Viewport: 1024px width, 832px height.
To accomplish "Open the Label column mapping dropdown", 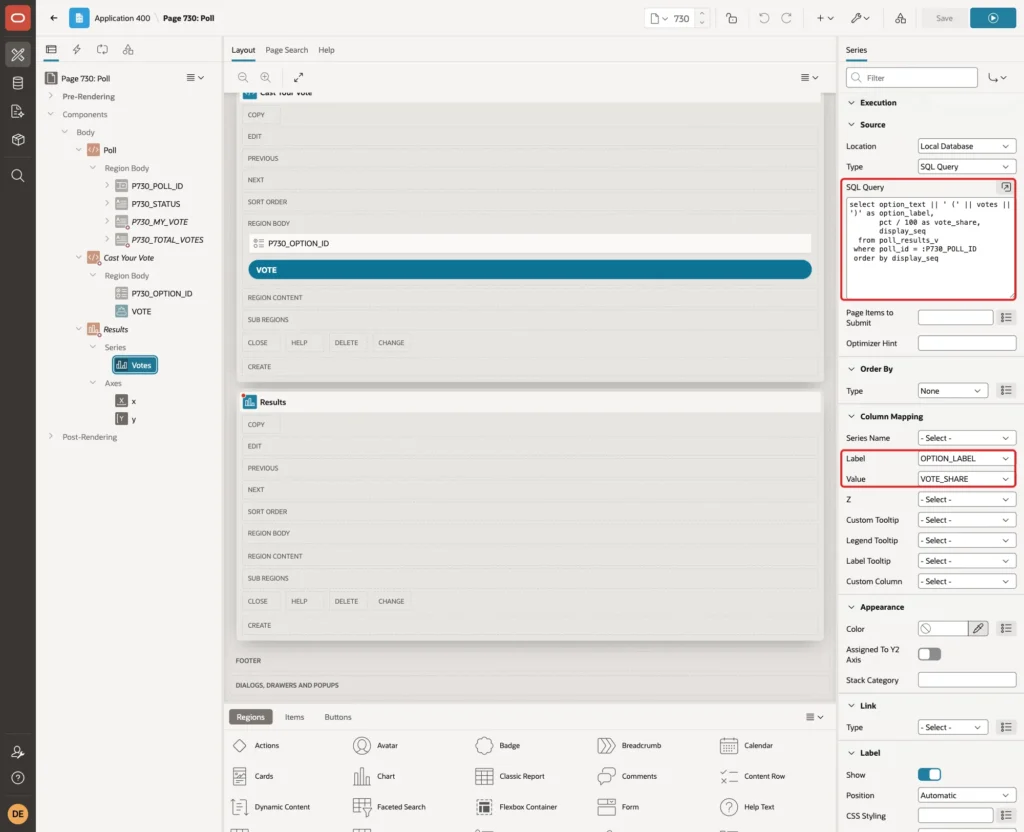I will [x=966, y=458].
